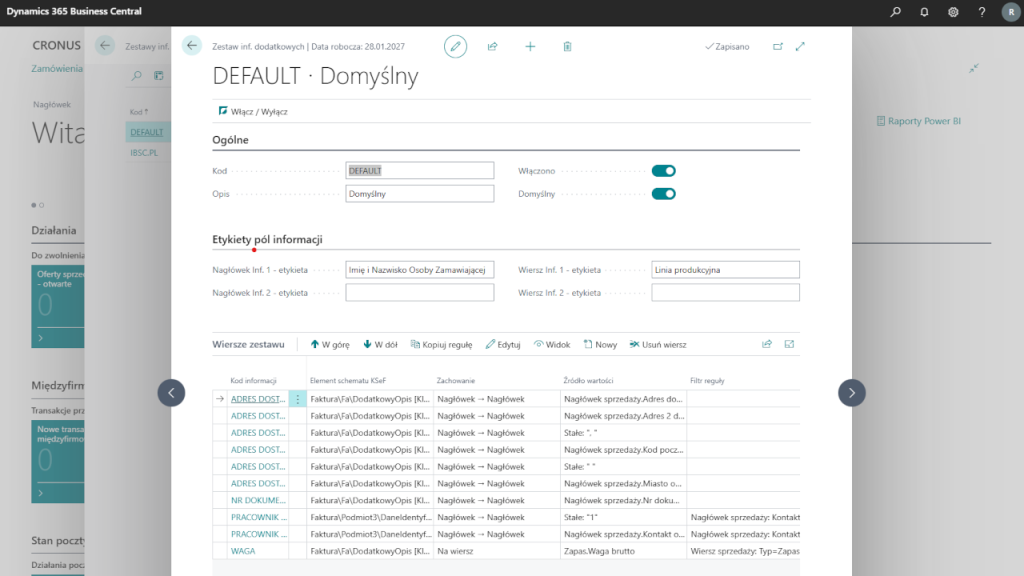Open the settings gear in top bar

pyautogui.click(x=953, y=12)
